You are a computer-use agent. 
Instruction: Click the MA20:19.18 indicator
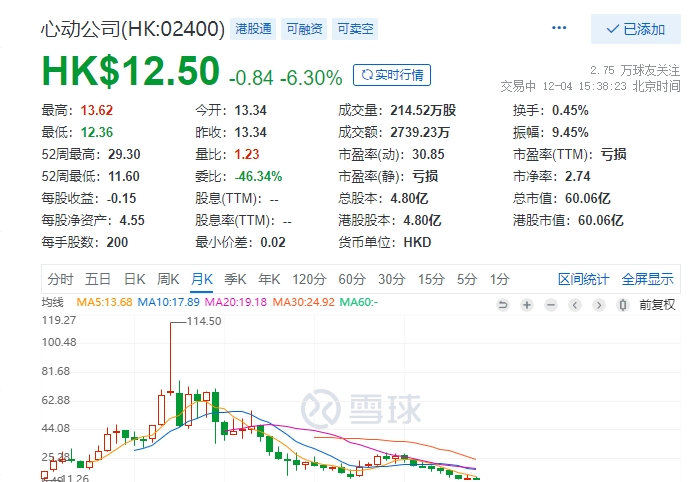pos(236,302)
